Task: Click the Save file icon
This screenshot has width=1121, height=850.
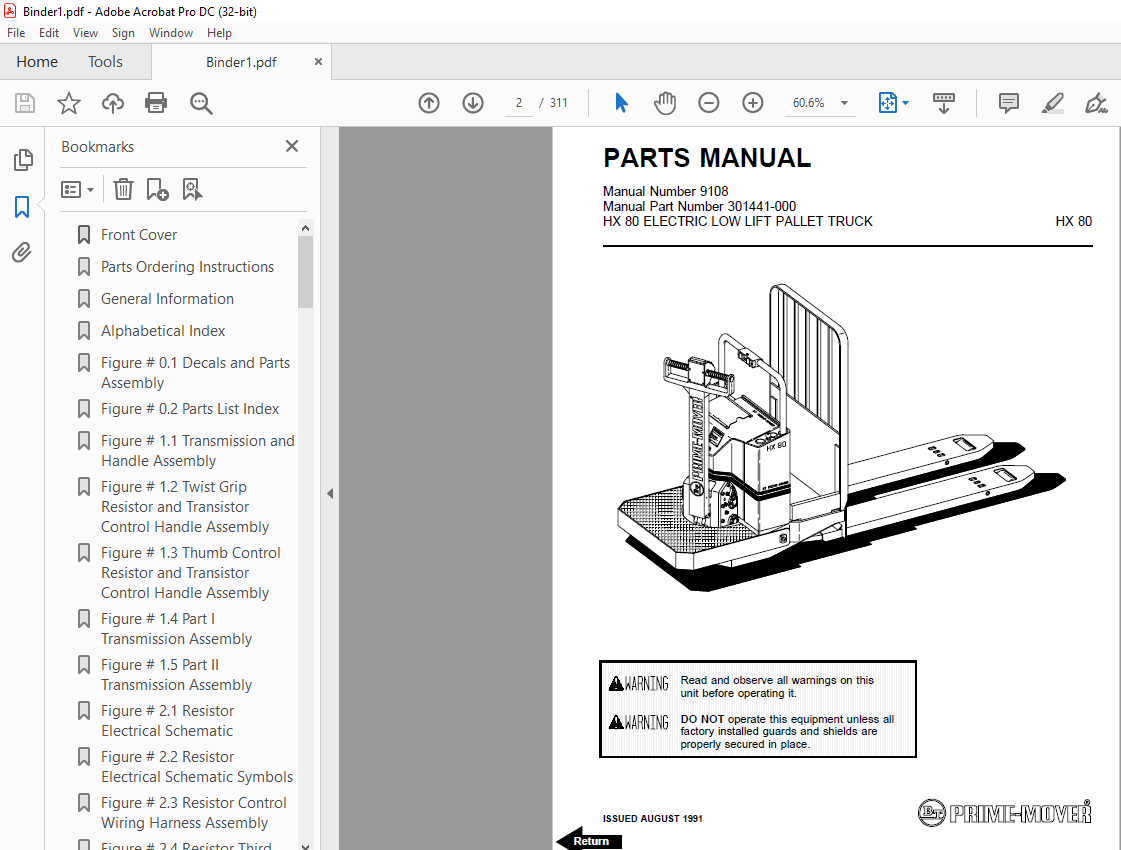Action: click(x=25, y=103)
